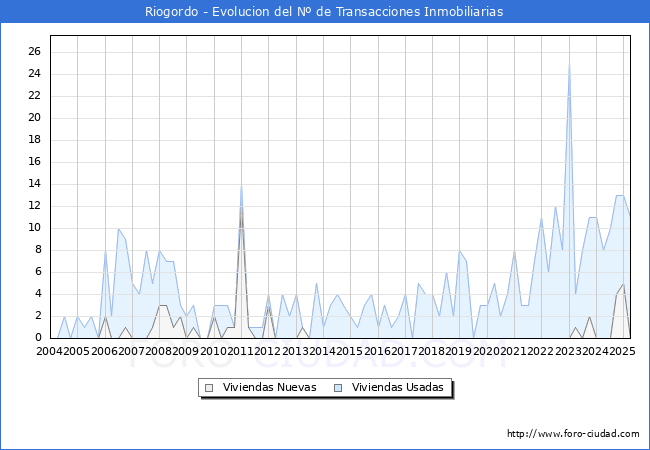This screenshot has width=650, height=450.
Task: Click the x-axis year label 2025
Action: (x=623, y=351)
